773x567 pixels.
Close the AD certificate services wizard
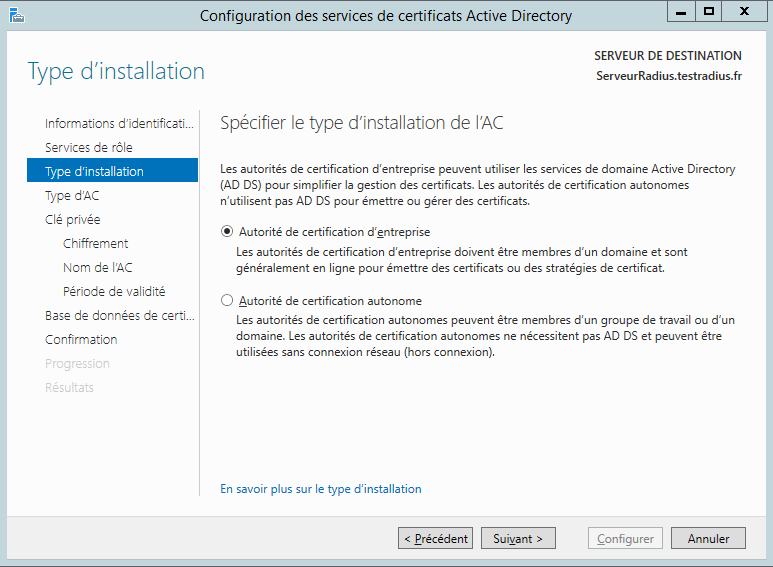pos(743,11)
